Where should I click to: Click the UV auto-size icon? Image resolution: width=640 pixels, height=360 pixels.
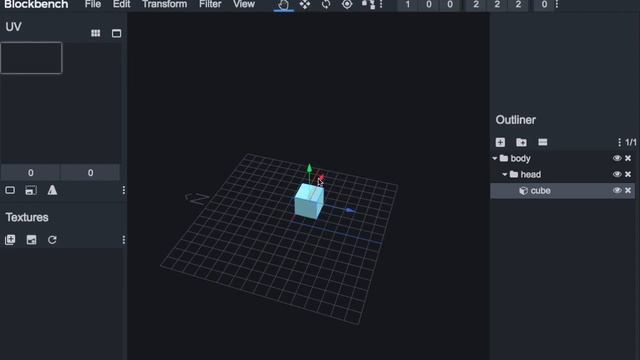pyautogui.click(x=31, y=190)
